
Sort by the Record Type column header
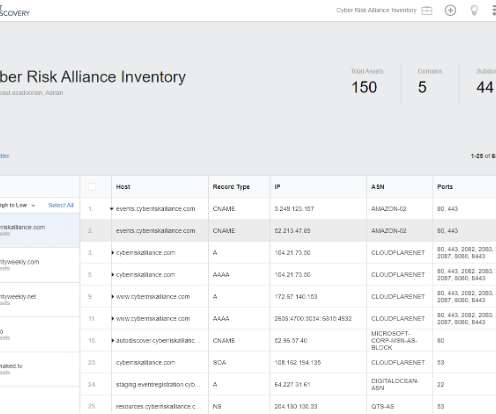[x=231, y=187]
